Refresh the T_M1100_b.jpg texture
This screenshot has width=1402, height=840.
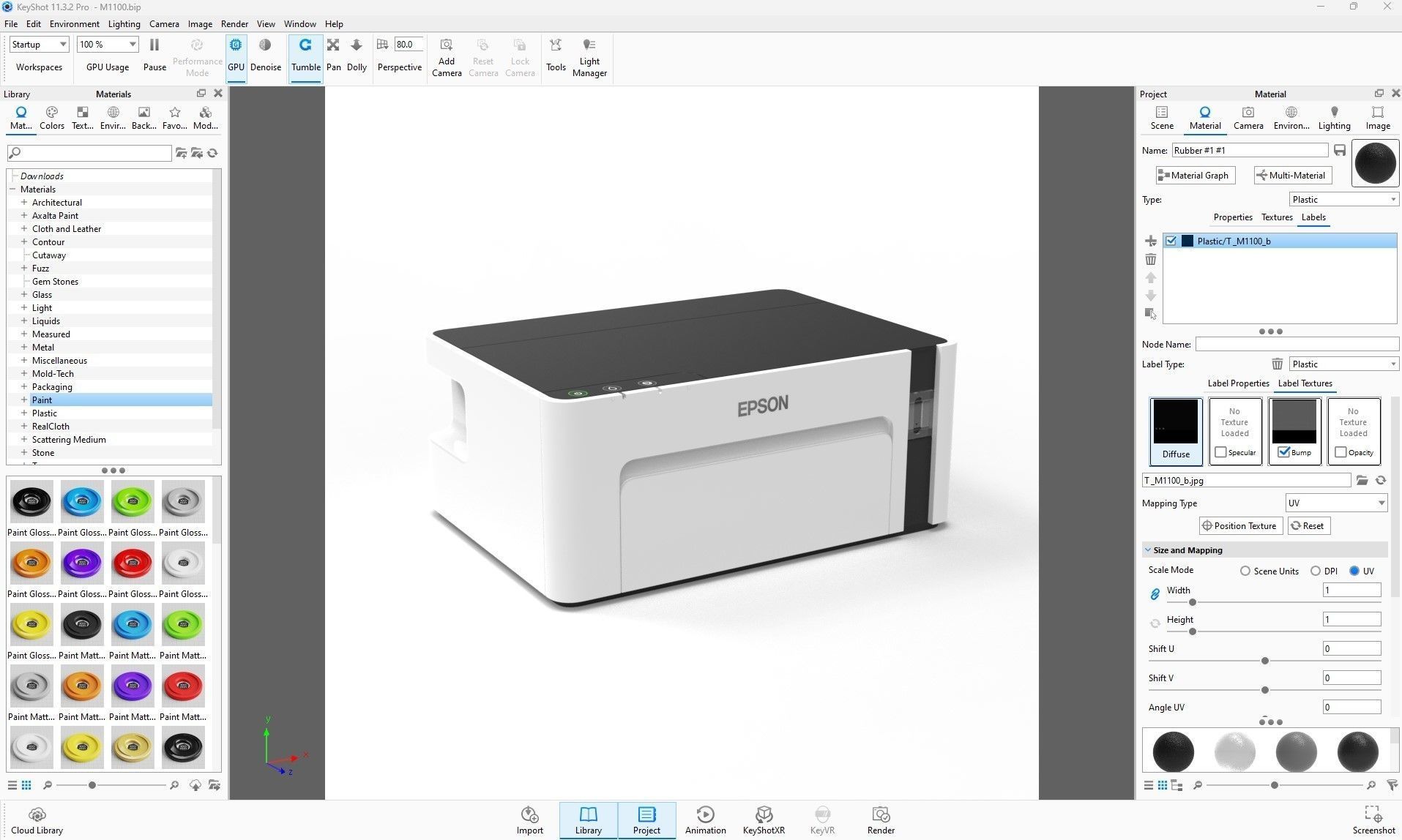point(1381,480)
